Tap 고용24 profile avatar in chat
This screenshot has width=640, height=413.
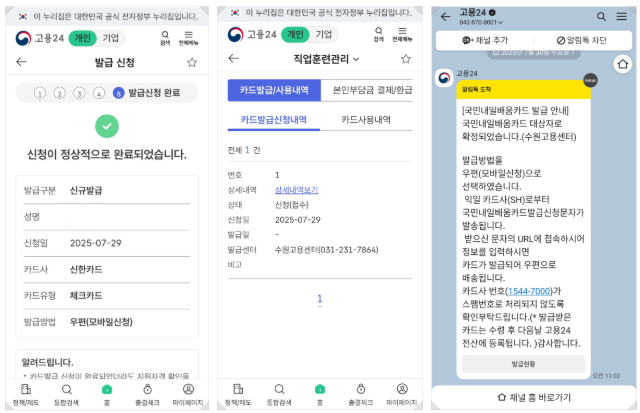click(444, 78)
